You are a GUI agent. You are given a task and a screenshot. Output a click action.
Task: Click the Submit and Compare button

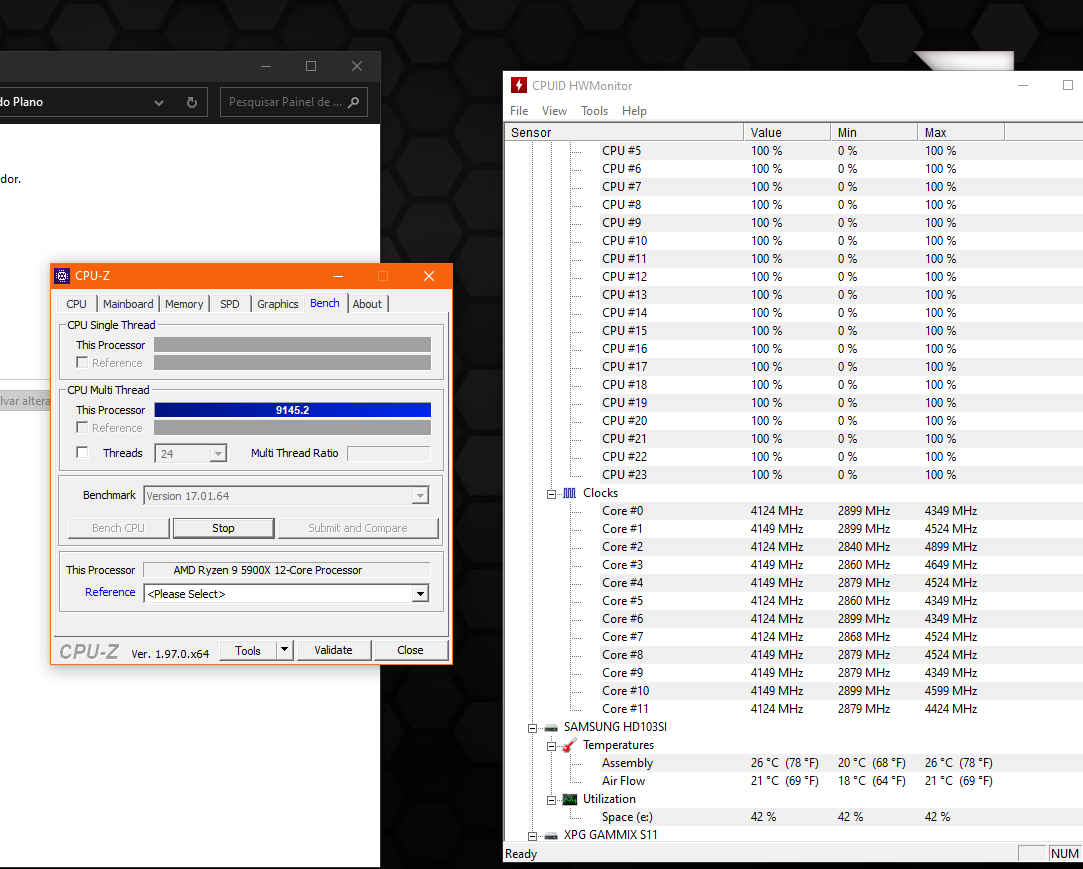[x=358, y=528]
